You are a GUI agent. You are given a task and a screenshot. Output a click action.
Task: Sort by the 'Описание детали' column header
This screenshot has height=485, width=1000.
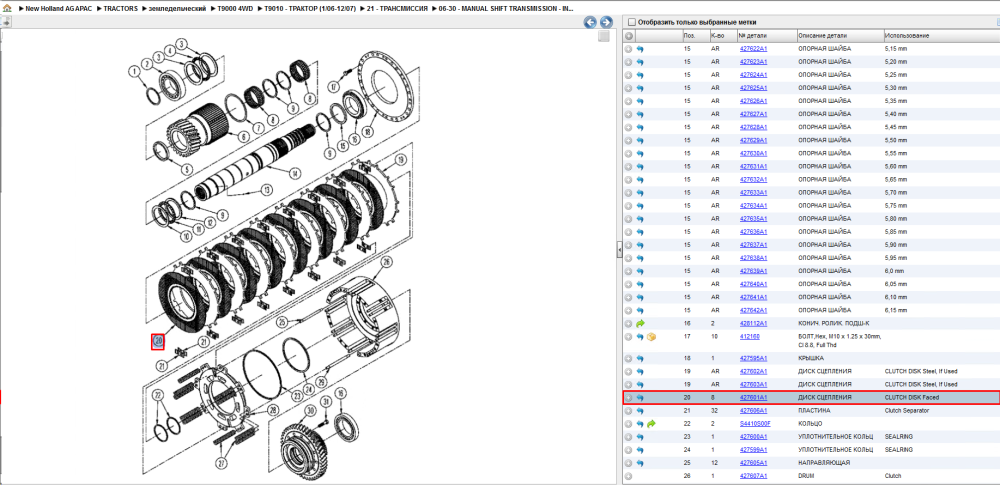point(840,36)
